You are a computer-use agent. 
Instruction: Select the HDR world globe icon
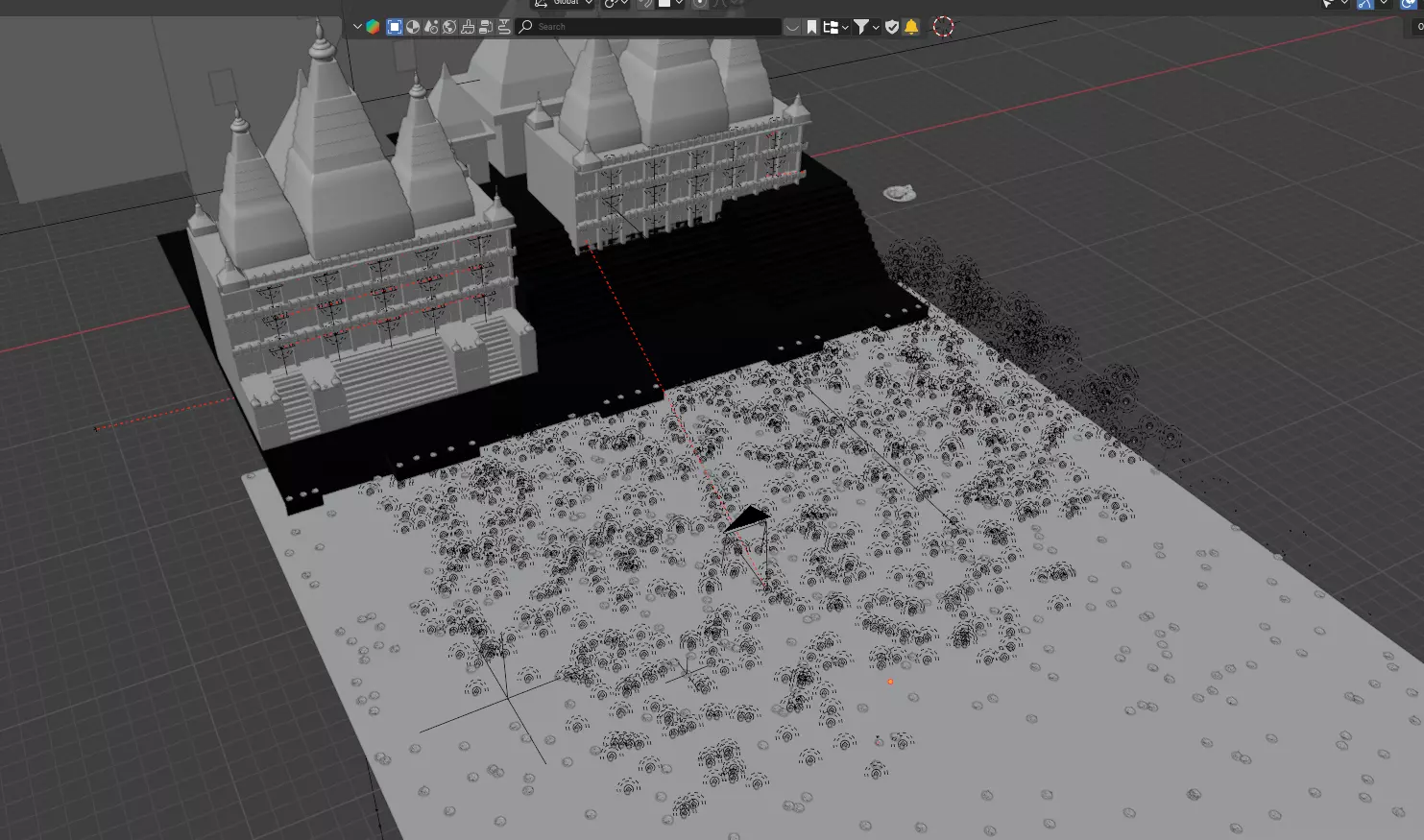[449, 27]
